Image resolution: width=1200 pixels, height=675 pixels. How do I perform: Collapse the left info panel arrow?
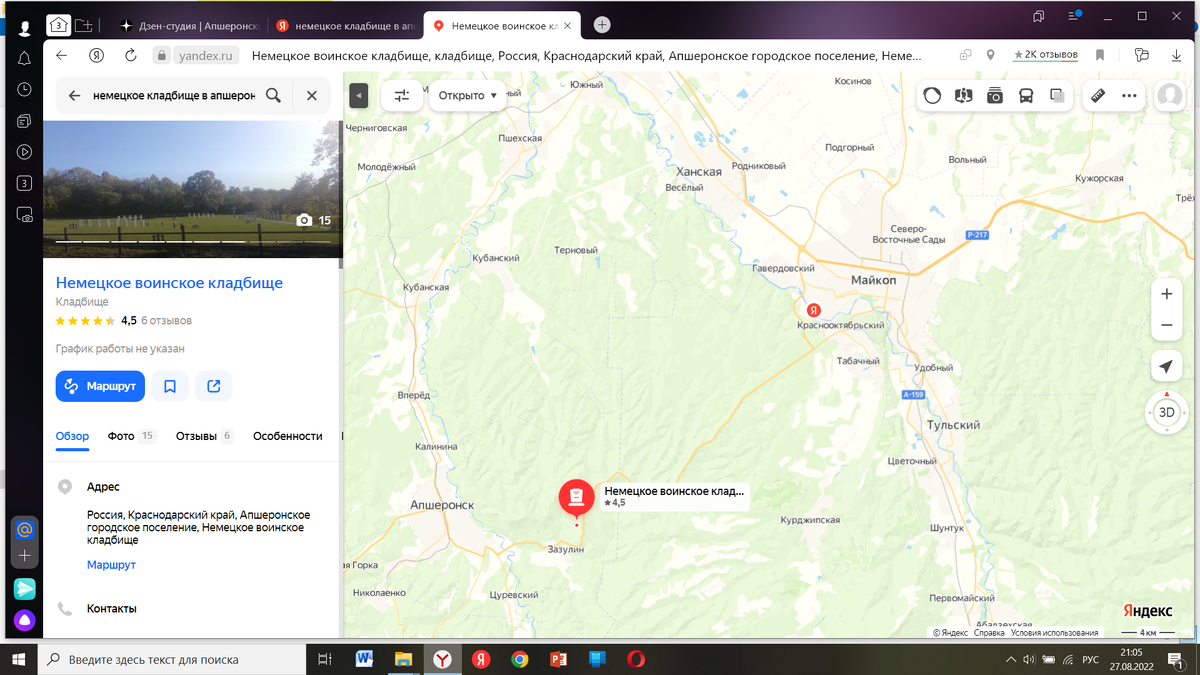(359, 96)
